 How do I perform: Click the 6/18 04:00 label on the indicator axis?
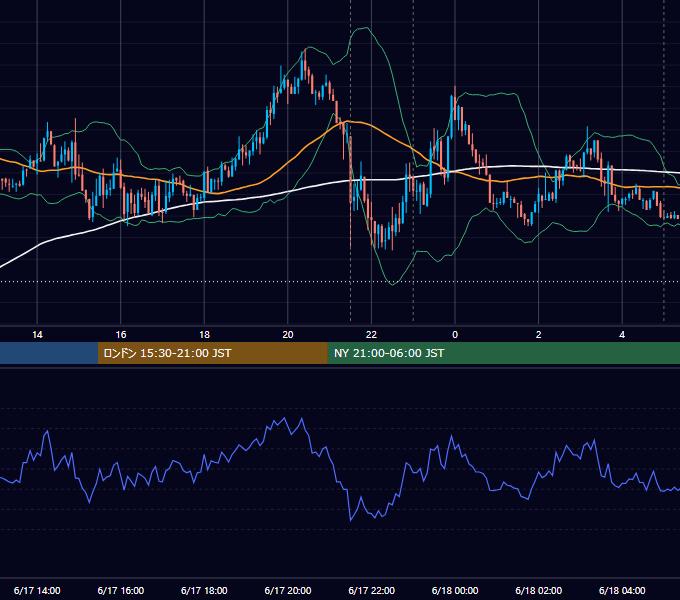[x=622, y=590]
